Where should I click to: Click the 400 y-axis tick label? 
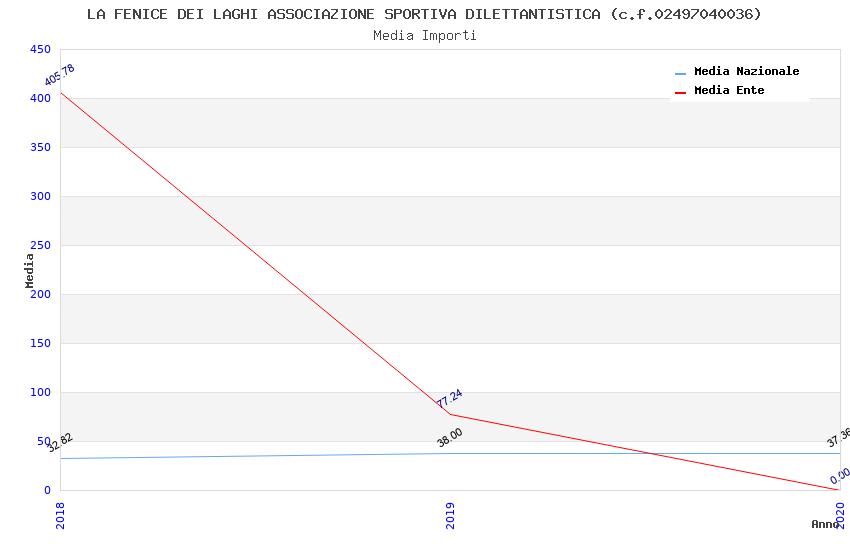[40, 98]
